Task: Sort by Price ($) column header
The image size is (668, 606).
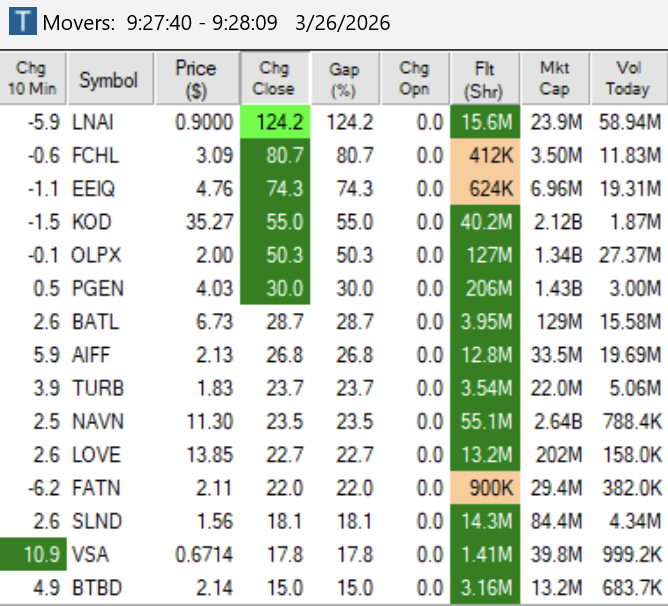Action: [197, 78]
